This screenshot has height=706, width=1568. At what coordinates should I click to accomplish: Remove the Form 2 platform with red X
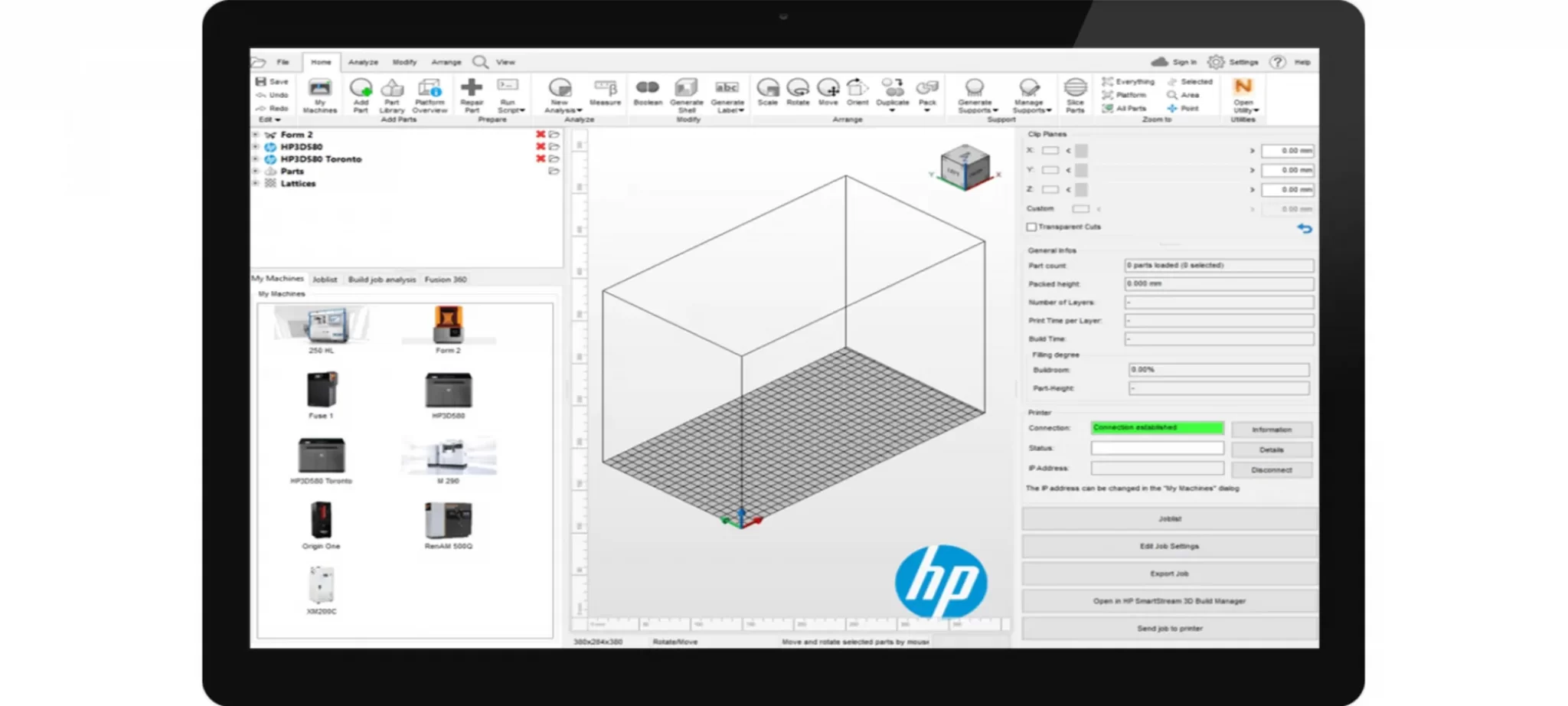click(541, 134)
